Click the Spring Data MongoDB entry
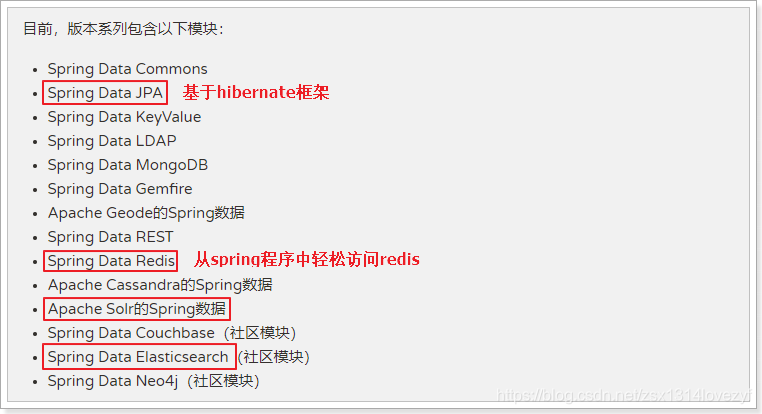Viewport: 762px width, 414px height. pos(128,165)
